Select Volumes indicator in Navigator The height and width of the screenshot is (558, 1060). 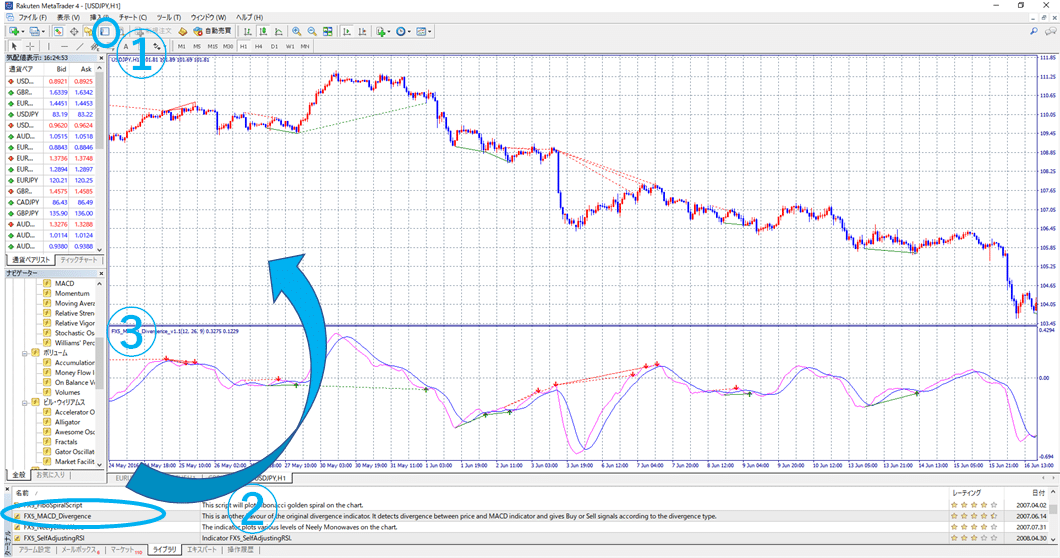coord(68,392)
